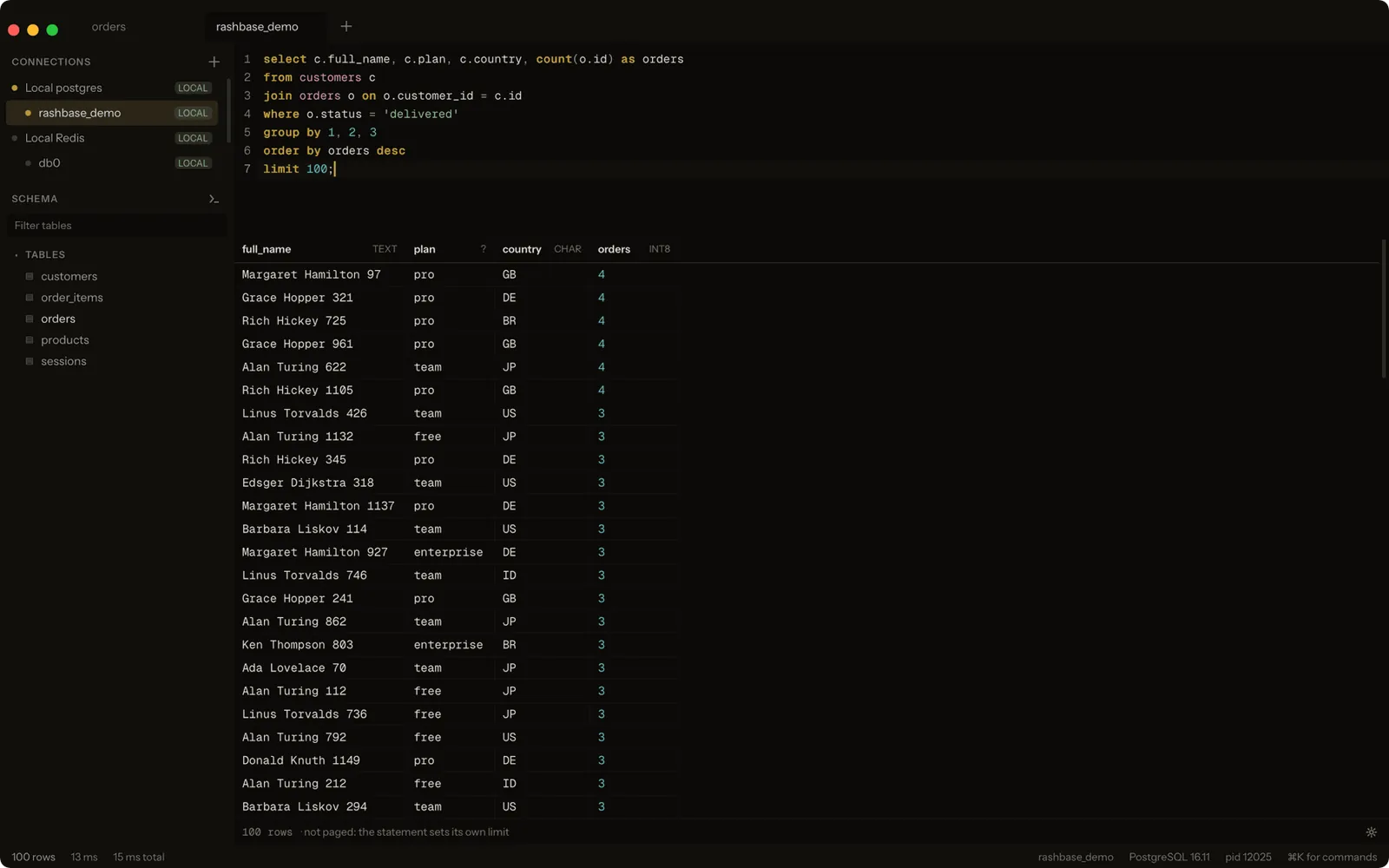
Task: Open the customers table
Action: [x=69, y=276]
